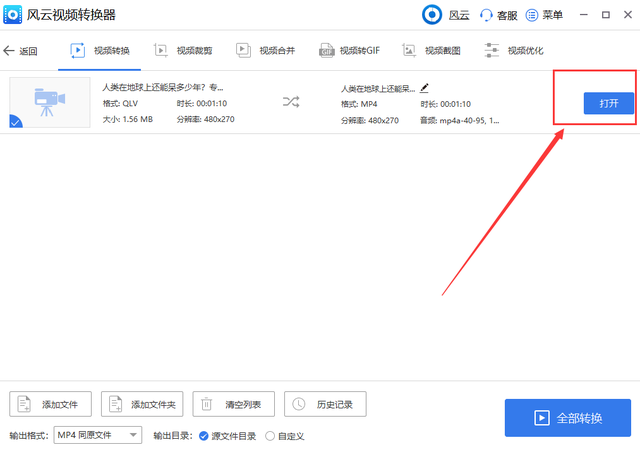The width and height of the screenshot is (640, 452).
Task: Open 客服 headset support icon
Action: 486,15
